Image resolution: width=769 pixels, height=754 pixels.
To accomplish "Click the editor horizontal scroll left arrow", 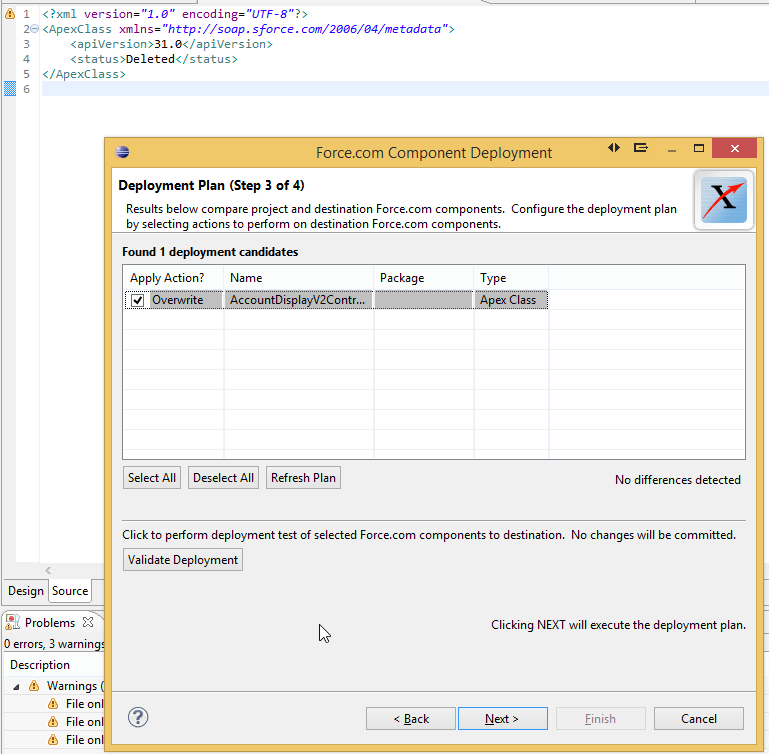I will 48,570.
